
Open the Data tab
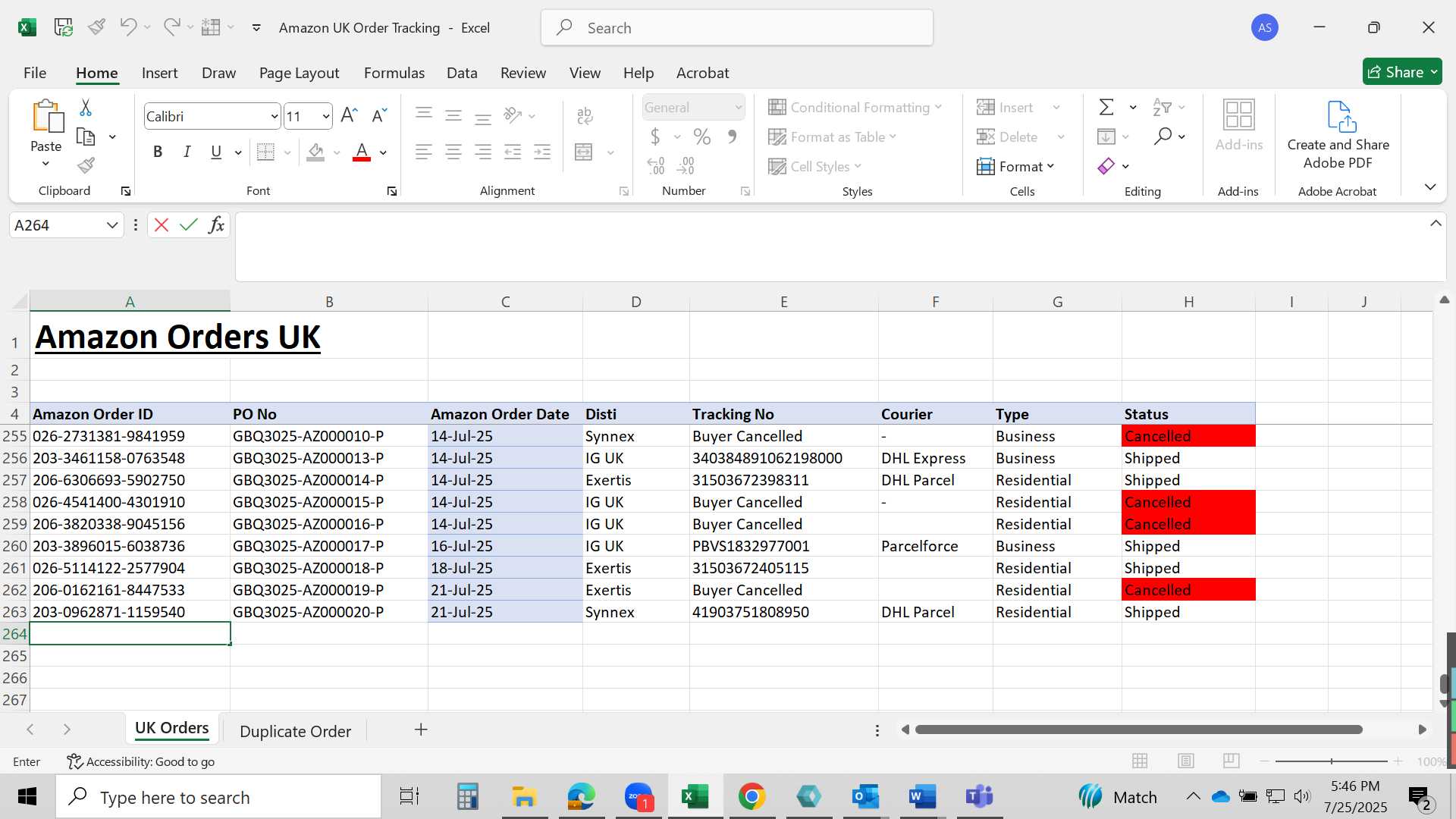[462, 73]
